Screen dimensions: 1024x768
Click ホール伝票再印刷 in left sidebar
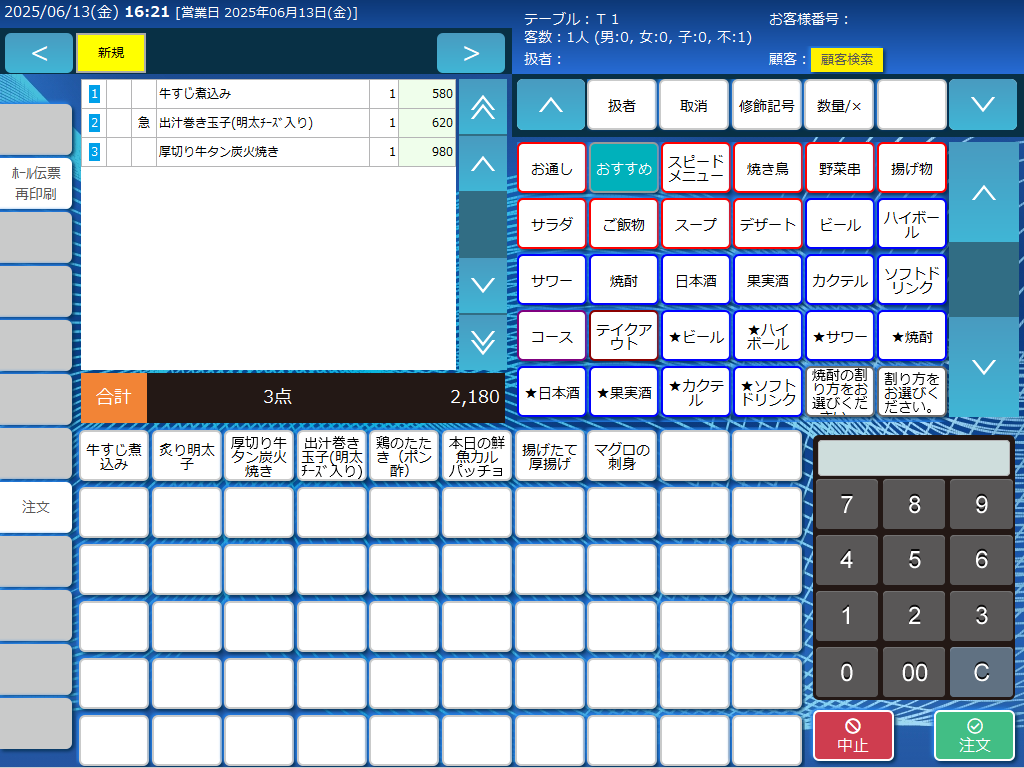click(36, 184)
